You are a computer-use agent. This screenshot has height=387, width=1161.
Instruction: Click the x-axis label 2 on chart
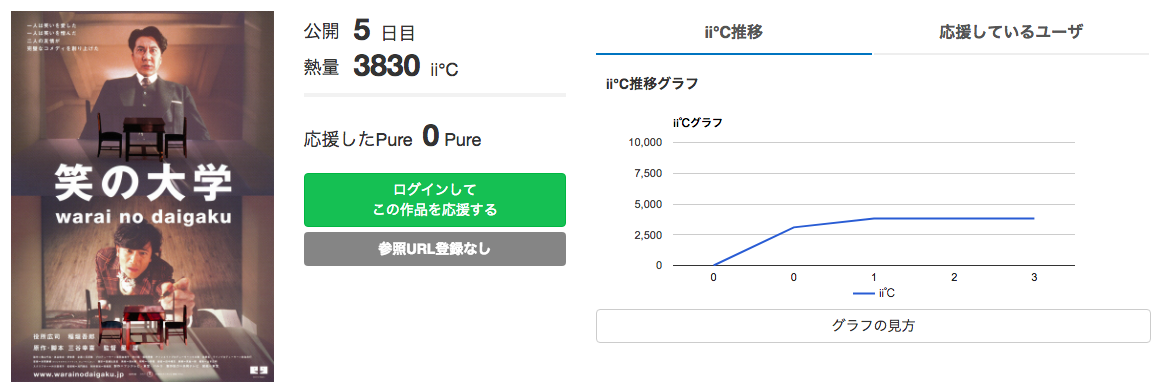pyautogui.click(x=954, y=277)
